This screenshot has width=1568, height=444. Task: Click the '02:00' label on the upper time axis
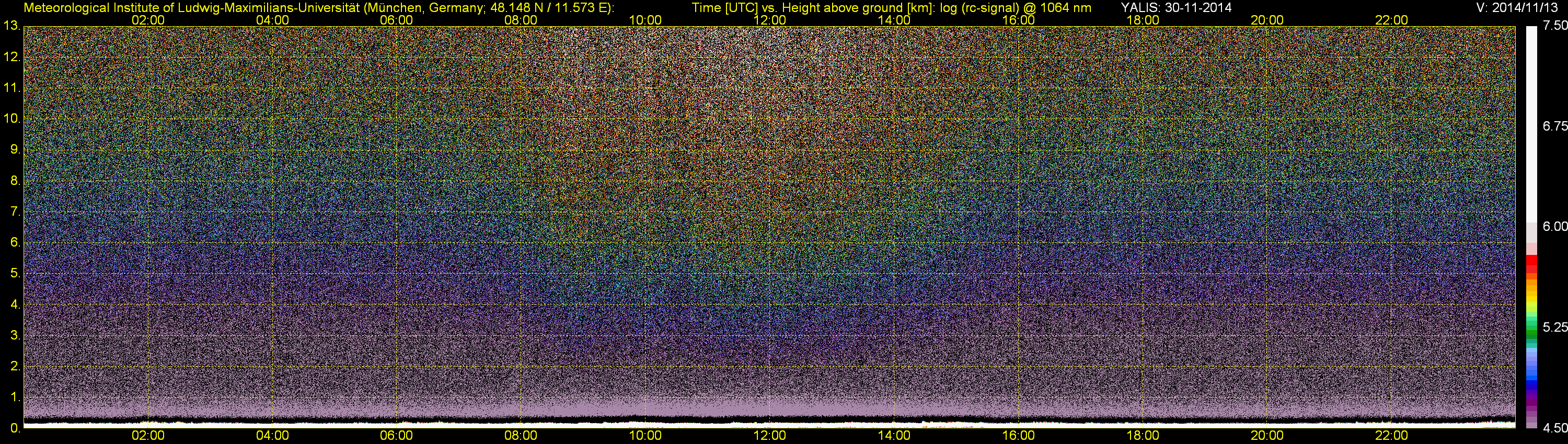148,20
